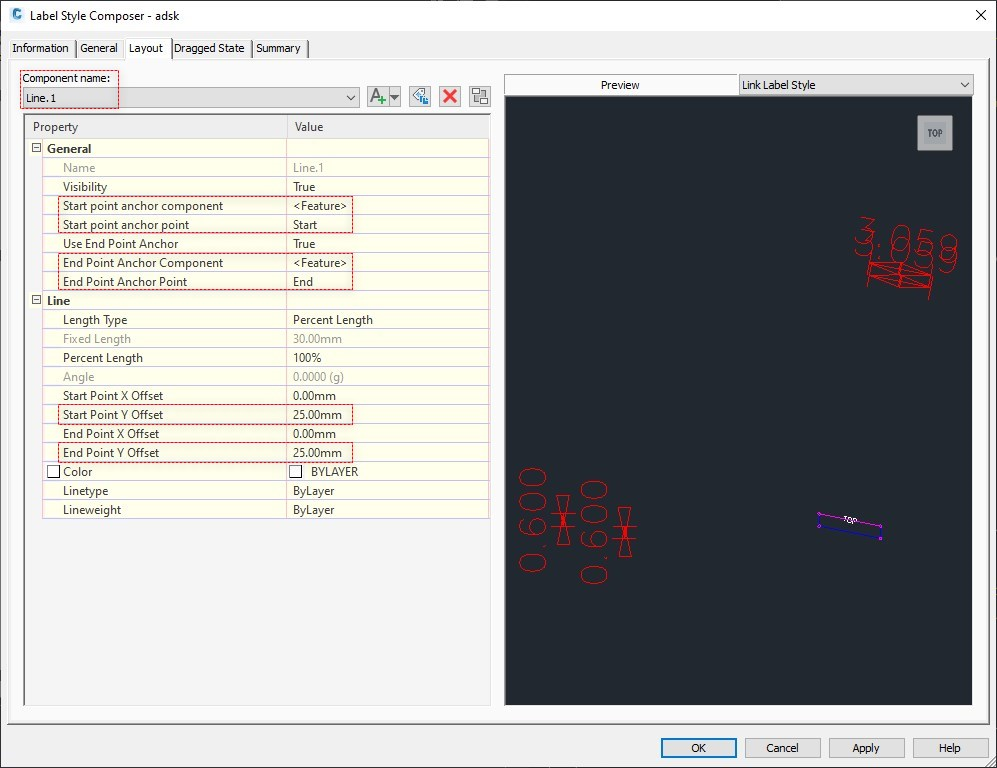This screenshot has height=768, width=997.
Task: Open the Dragged State tab
Action: (x=209, y=48)
